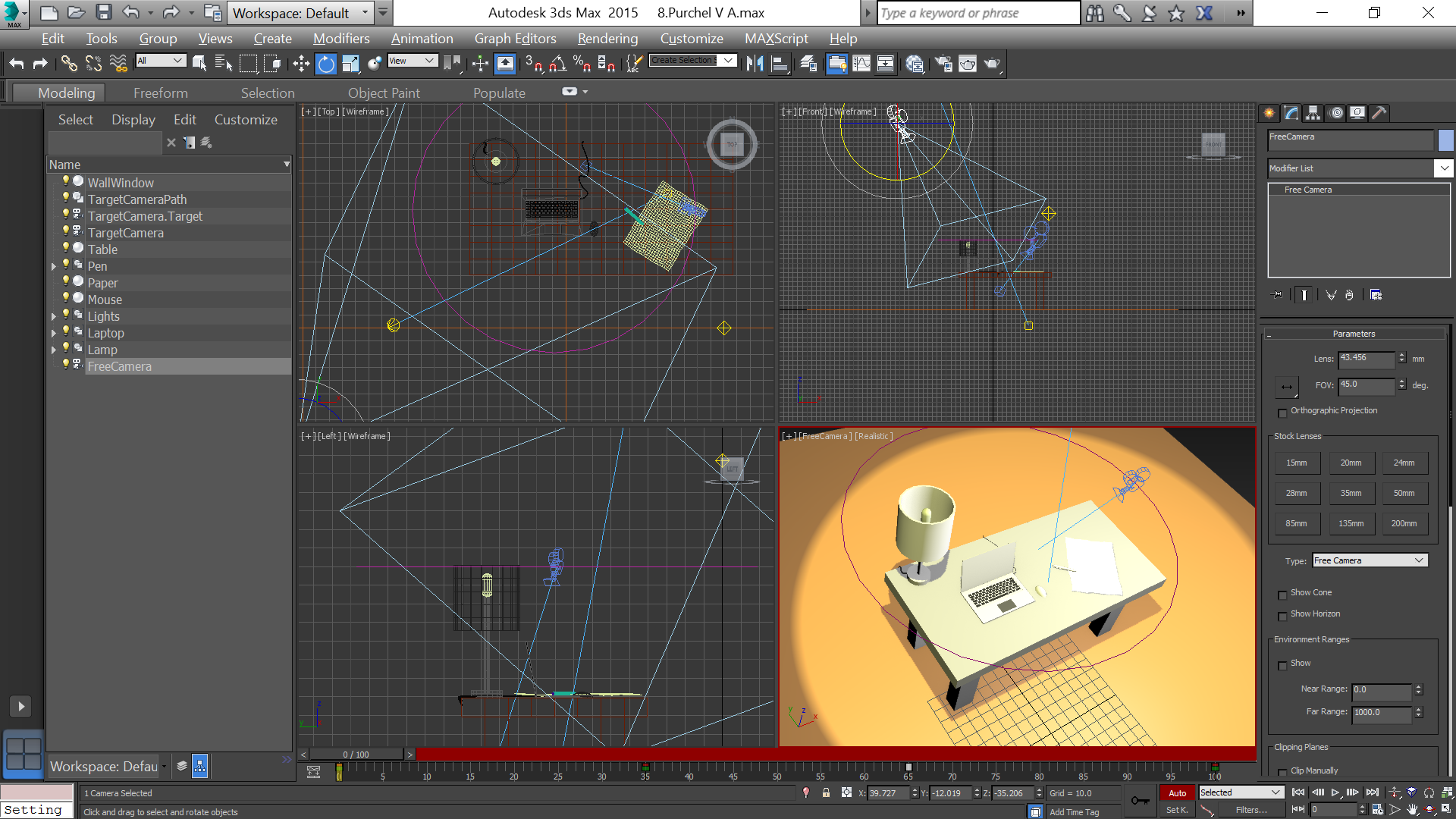Open the Workspace: Default dropdown
1456x819 pixels.
(x=301, y=13)
